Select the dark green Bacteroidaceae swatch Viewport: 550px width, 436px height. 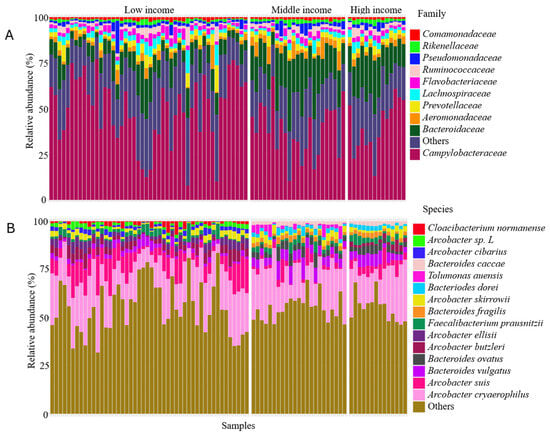click(x=415, y=130)
